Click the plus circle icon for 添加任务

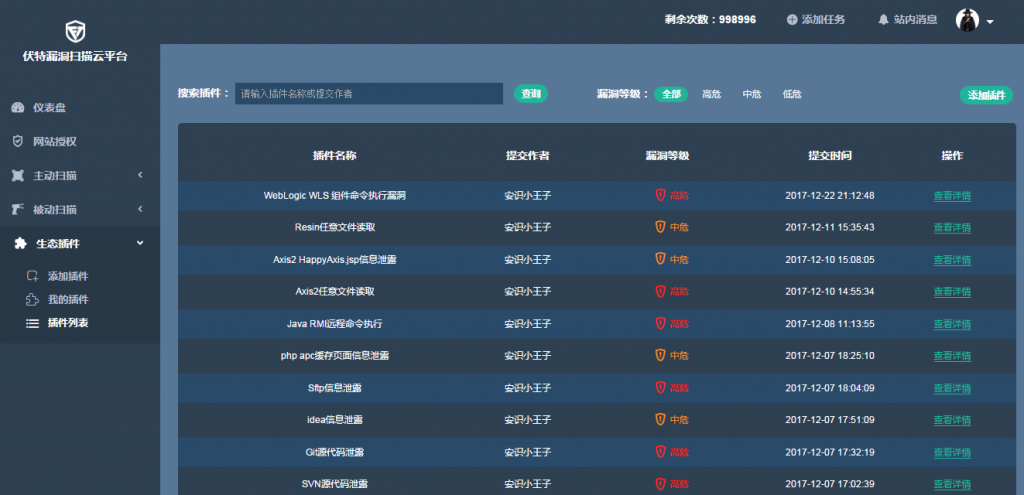[x=792, y=20]
